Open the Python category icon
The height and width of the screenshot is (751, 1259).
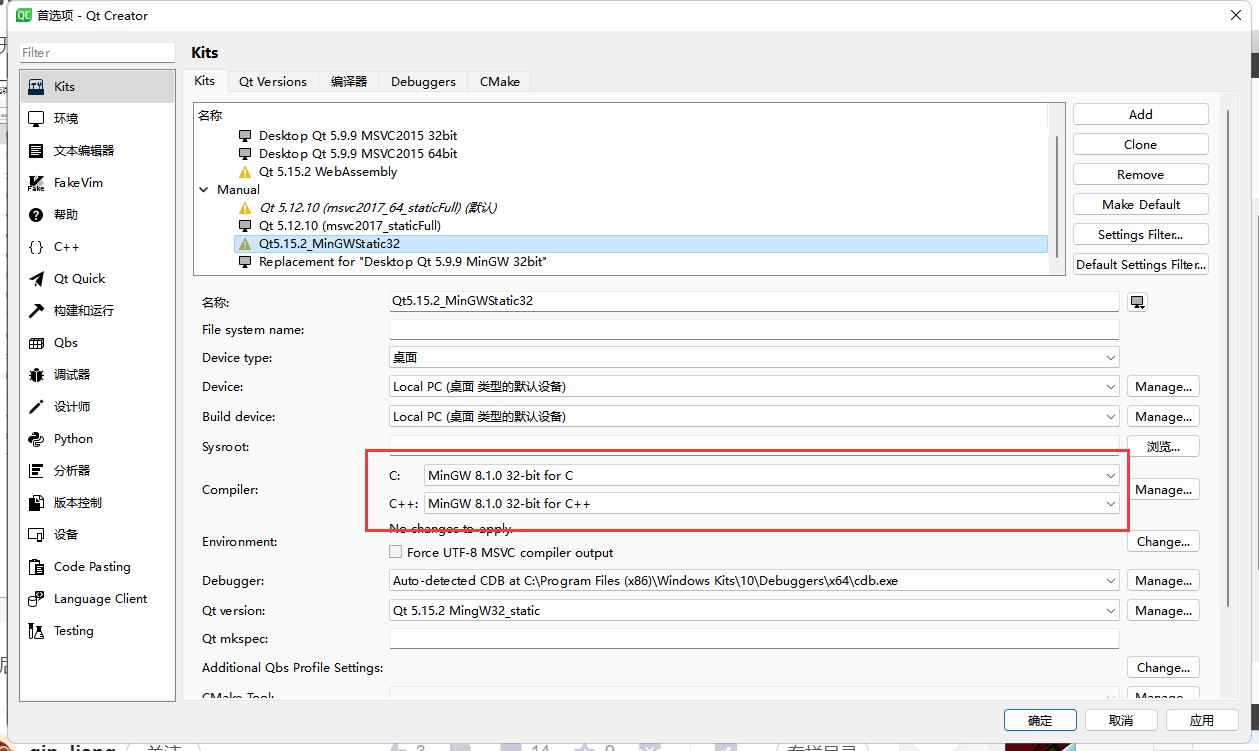point(36,439)
